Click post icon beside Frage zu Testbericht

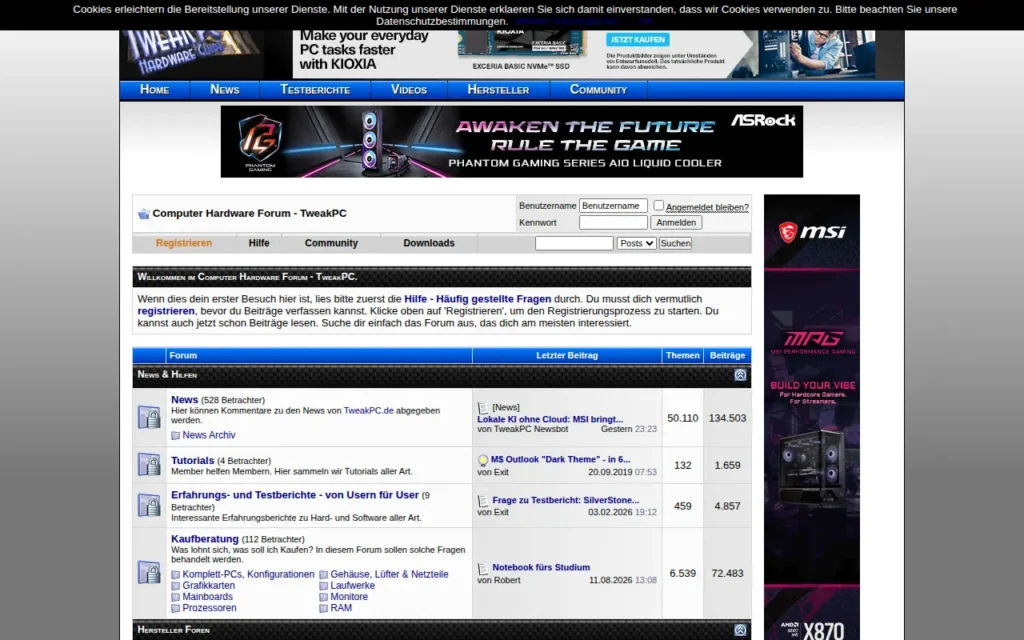(x=483, y=501)
